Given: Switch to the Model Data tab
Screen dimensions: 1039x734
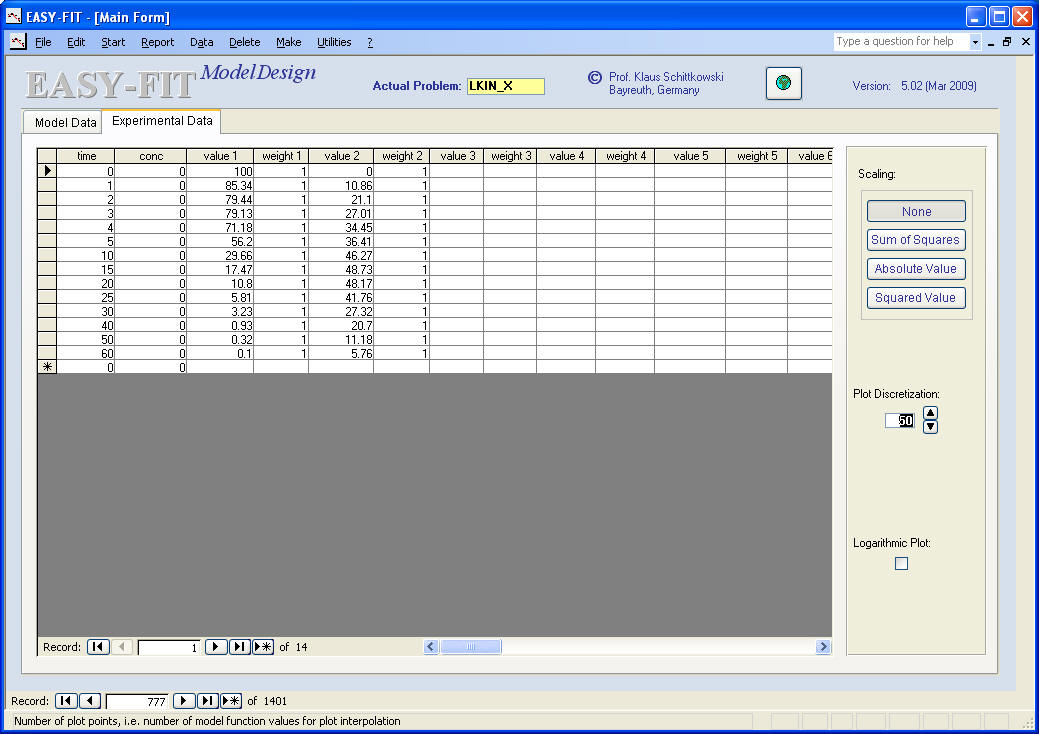Looking at the screenshot, I should click(65, 123).
